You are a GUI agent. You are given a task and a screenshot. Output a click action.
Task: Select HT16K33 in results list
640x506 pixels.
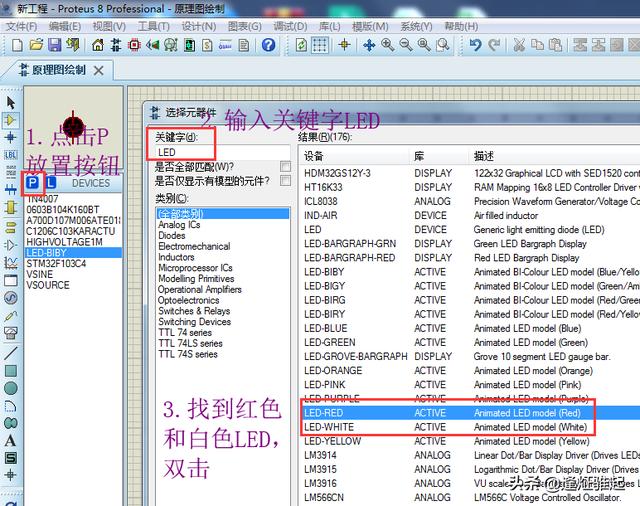469,187
